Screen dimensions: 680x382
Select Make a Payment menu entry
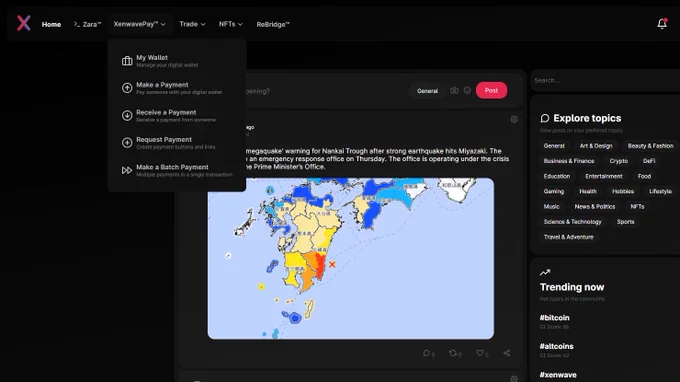(177, 88)
